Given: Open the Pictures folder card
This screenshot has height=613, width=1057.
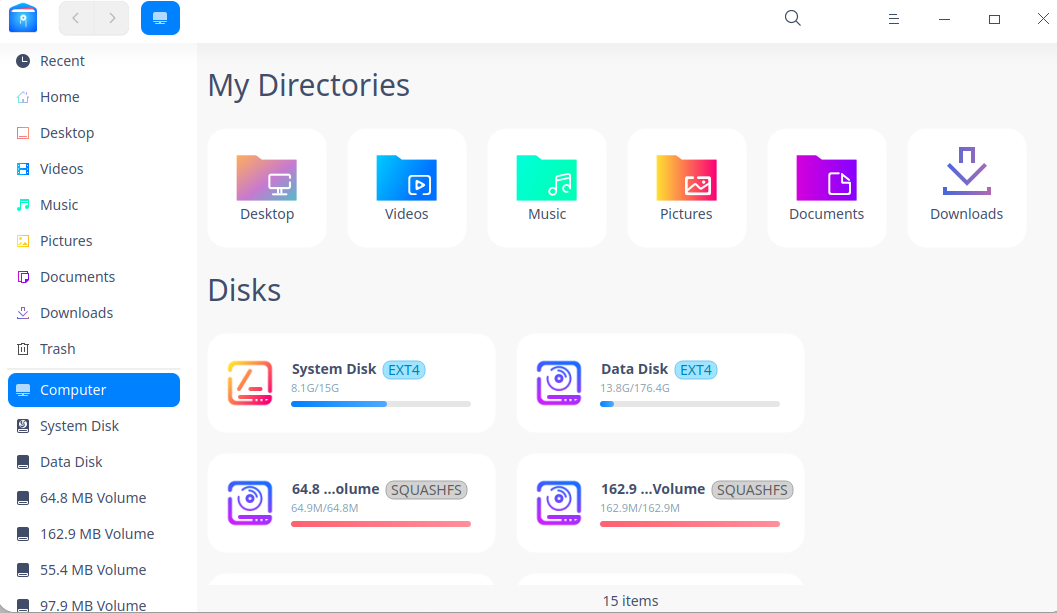Looking at the screenshot, I should coord(686,188).
